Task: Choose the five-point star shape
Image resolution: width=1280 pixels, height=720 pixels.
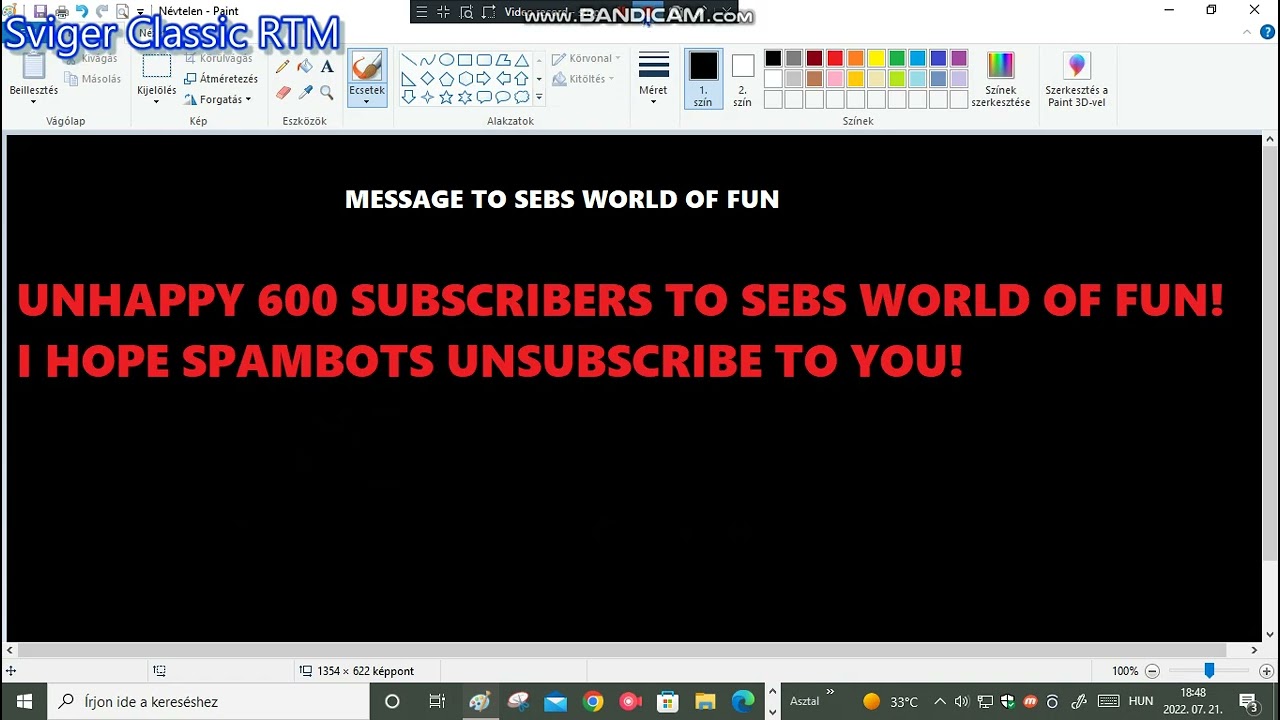Action: [x=446, y=98]
